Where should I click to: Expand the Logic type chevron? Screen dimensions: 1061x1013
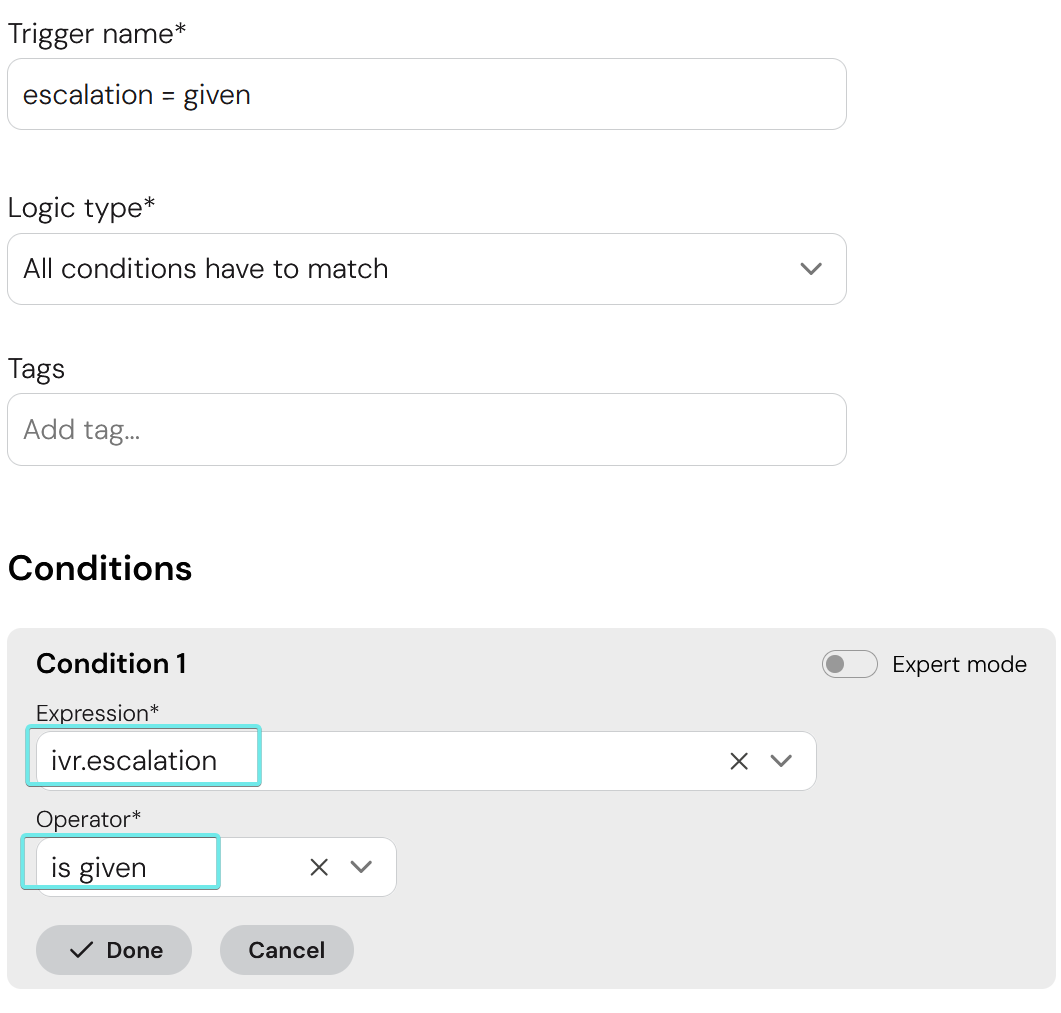click(x=811, y=269)
